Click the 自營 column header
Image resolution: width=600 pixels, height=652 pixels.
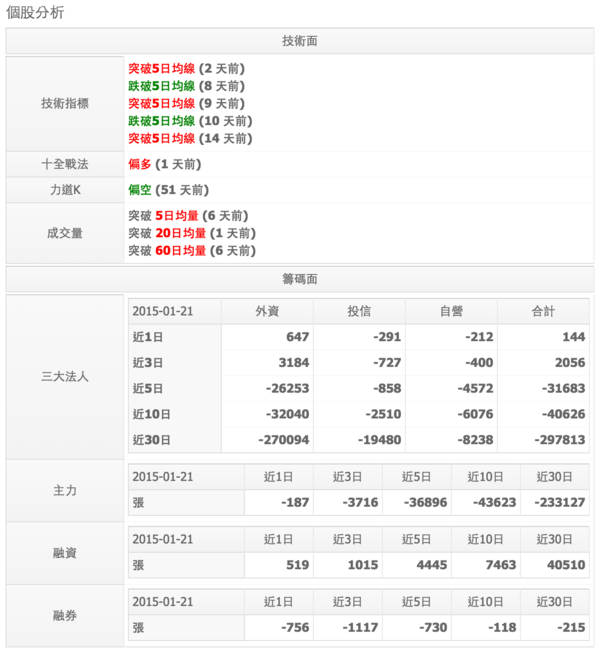click(x=452, y=311)
